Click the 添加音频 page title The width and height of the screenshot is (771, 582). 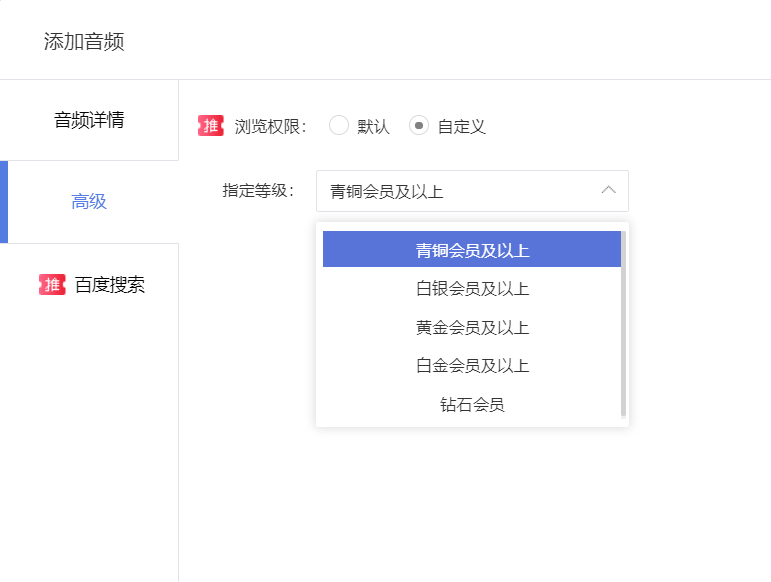click(x=84, y=41)
